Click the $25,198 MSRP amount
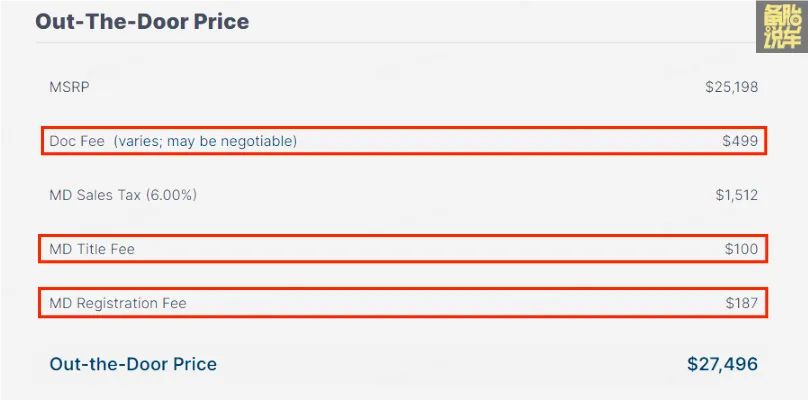 click(731, 87)
